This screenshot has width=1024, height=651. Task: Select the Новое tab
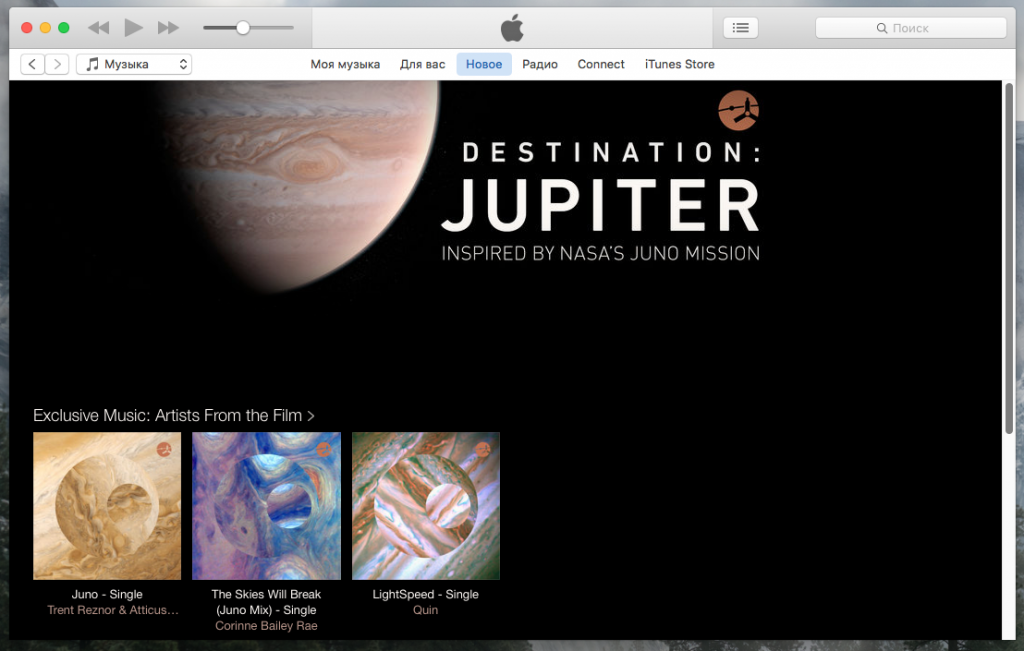pyautogui.click(x=484, y=64)
